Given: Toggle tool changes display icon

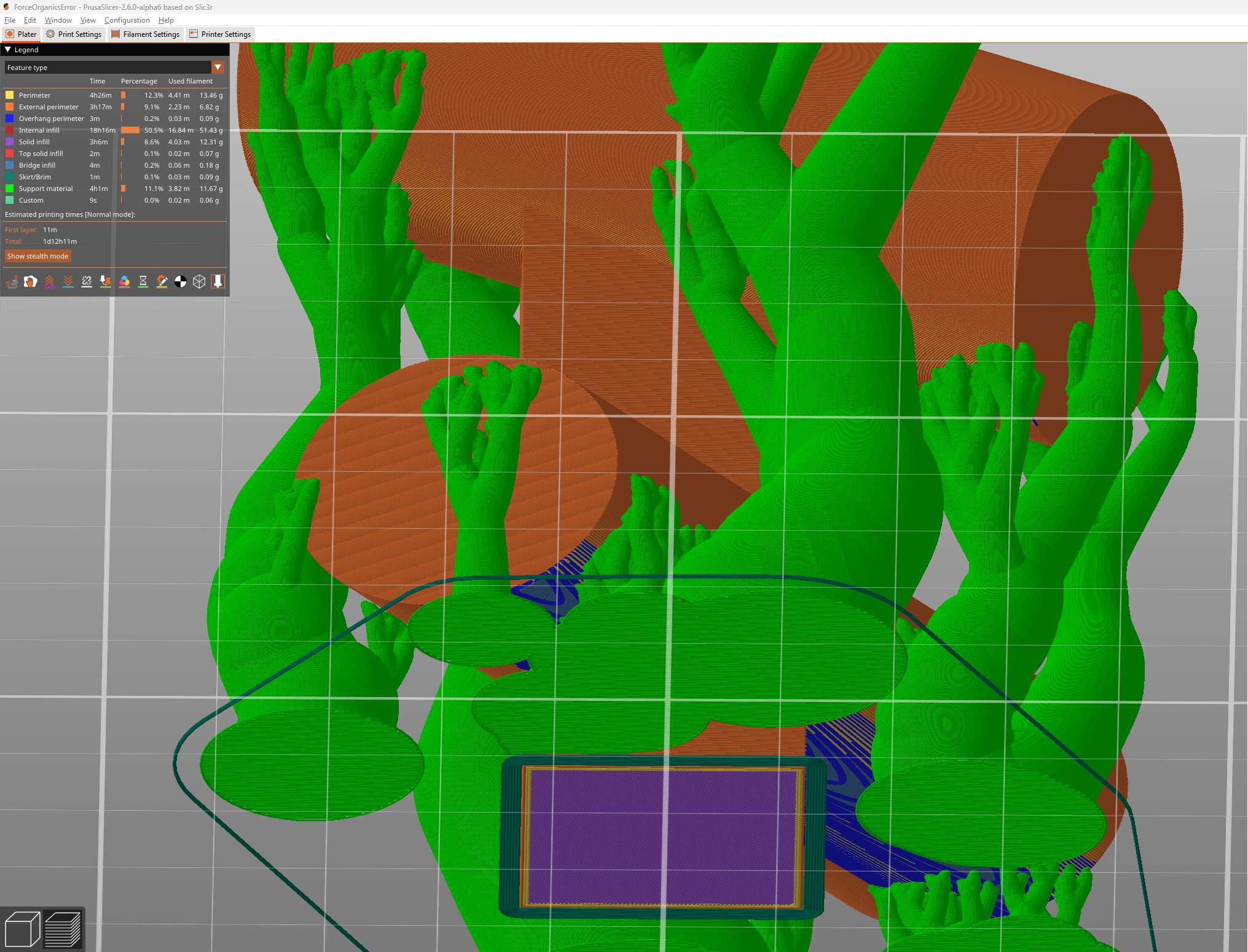Looking at the screenshot, I should pos(106,281).
